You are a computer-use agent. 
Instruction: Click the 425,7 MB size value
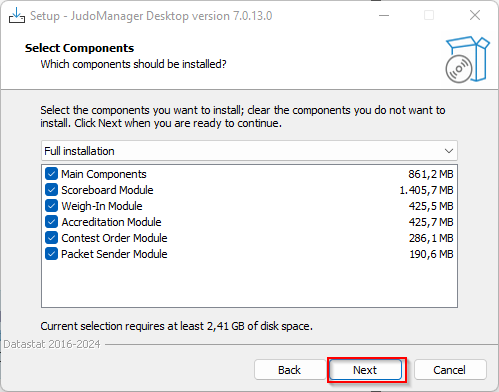pos(431,222)
